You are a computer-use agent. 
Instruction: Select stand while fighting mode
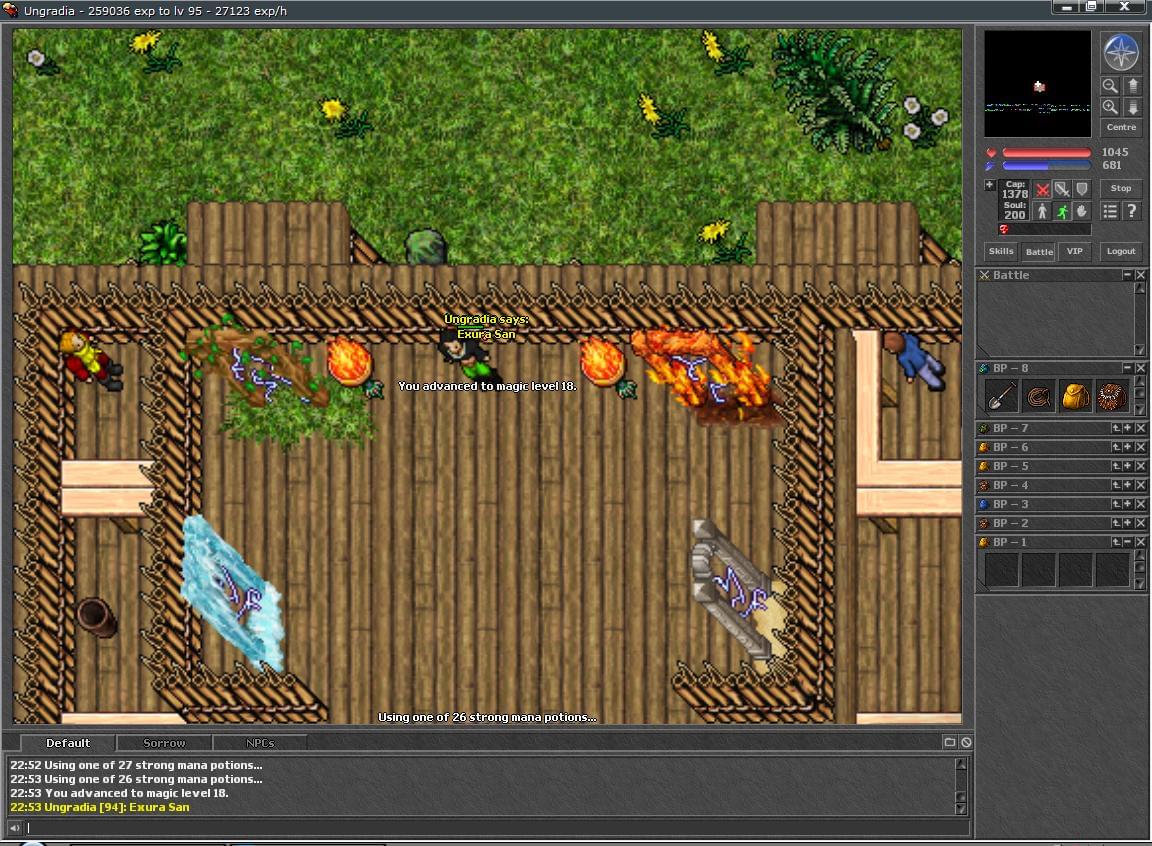1042,212
